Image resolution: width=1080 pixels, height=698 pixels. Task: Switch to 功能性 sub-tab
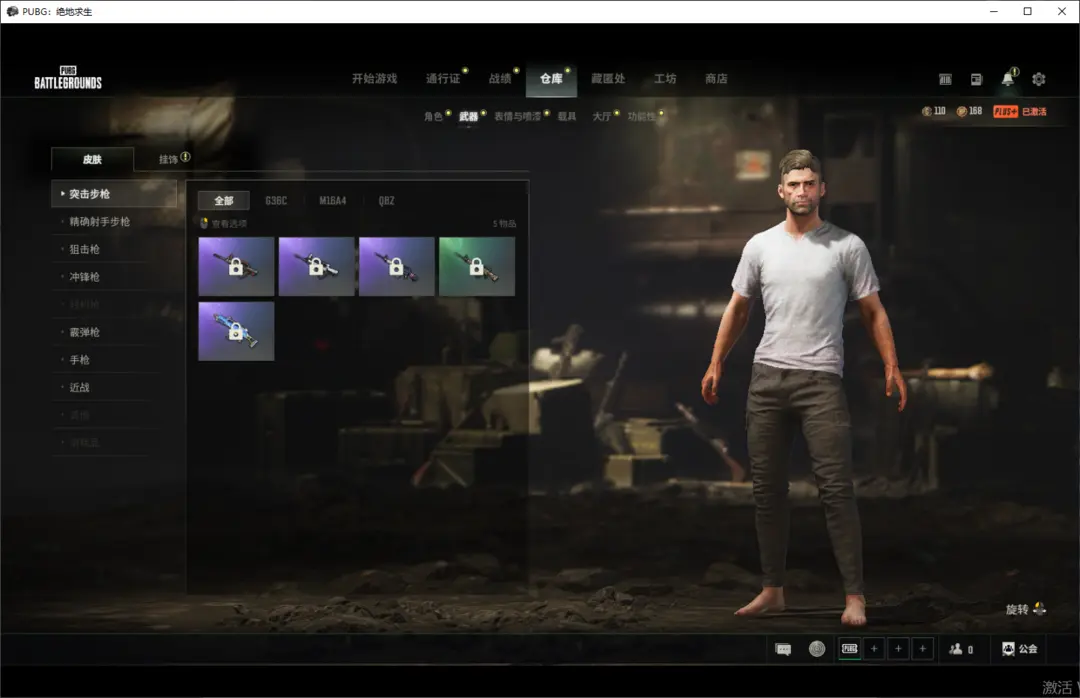pyautogui.click(x=641, y=116)
